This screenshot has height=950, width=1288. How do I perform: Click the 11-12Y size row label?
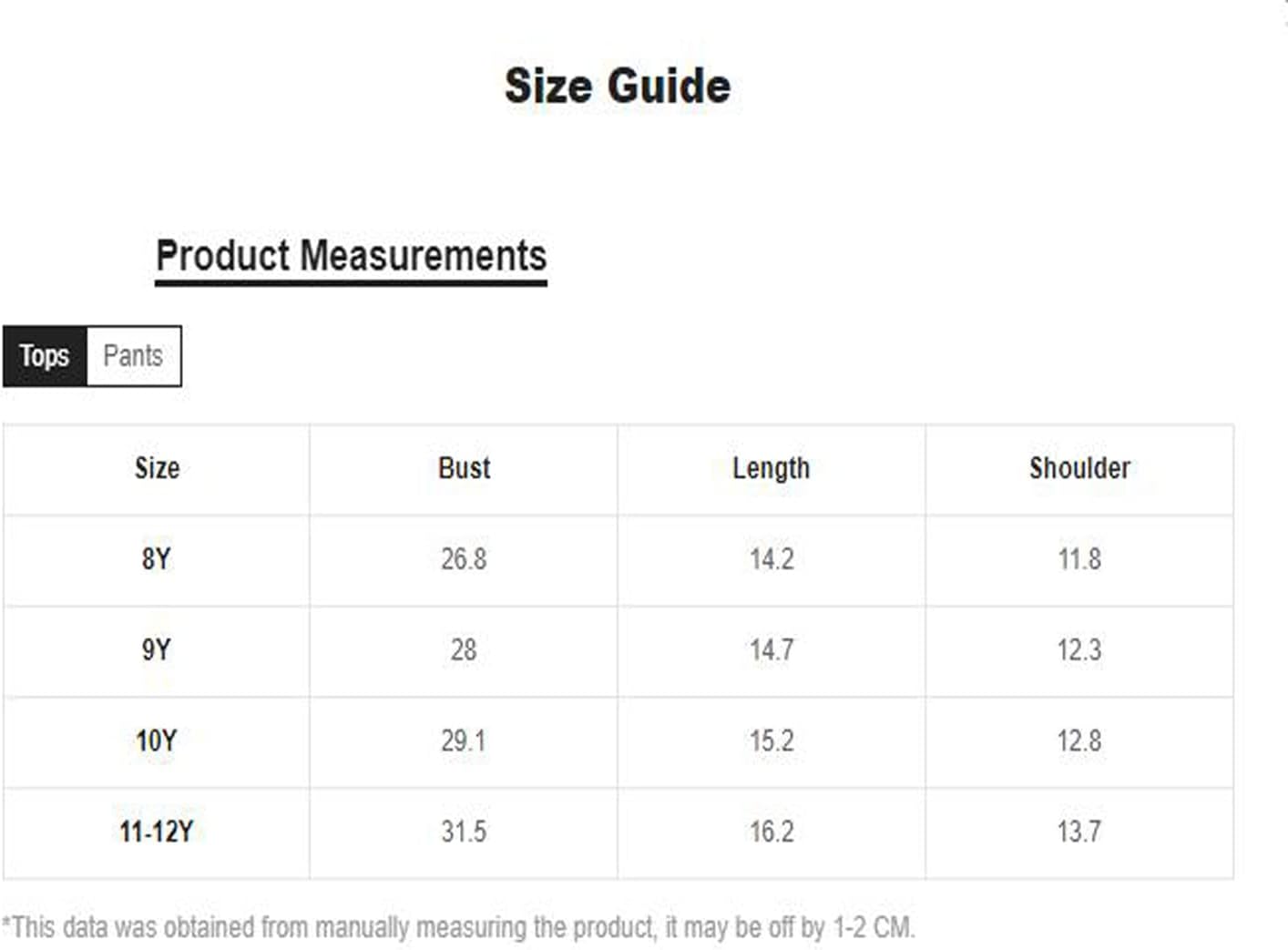click(156, 832)
